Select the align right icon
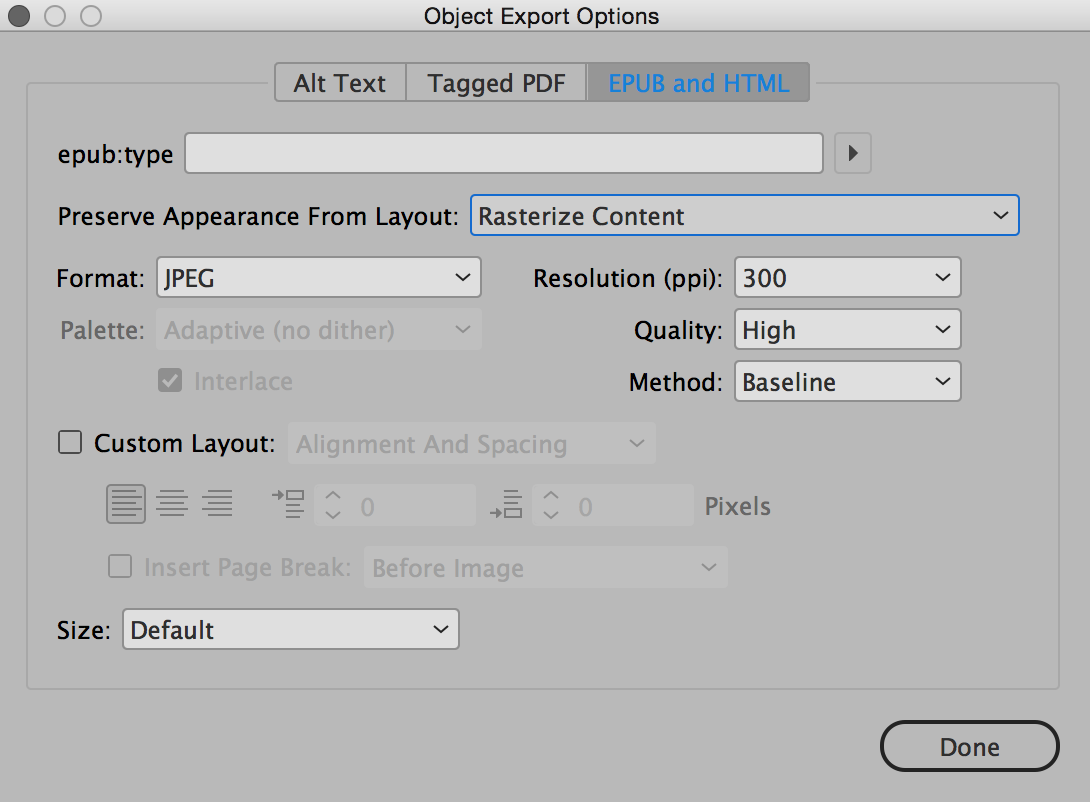Screen dimensions: 1090x802 [x=217, y=505]
